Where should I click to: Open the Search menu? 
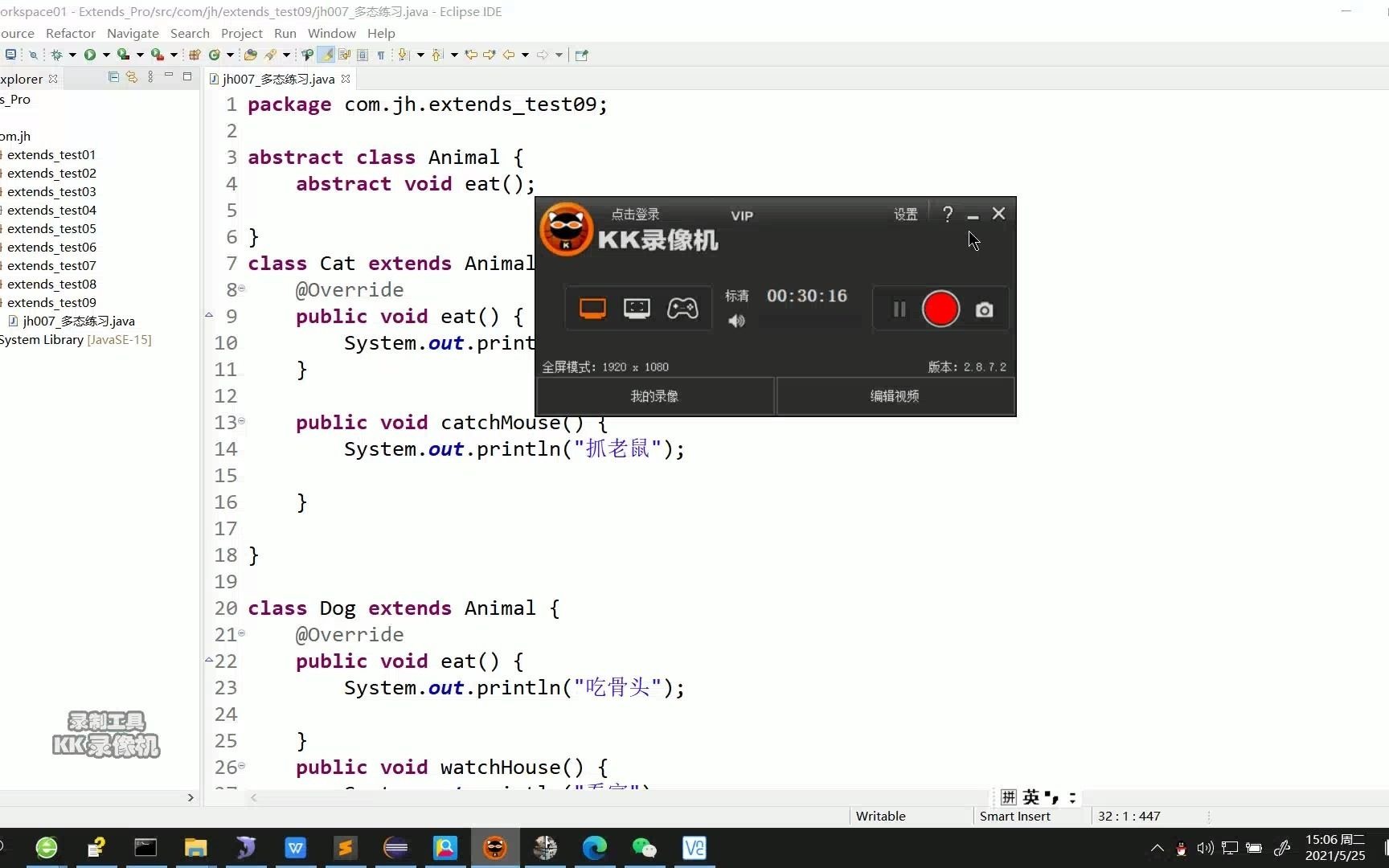(x=190, y=33)
